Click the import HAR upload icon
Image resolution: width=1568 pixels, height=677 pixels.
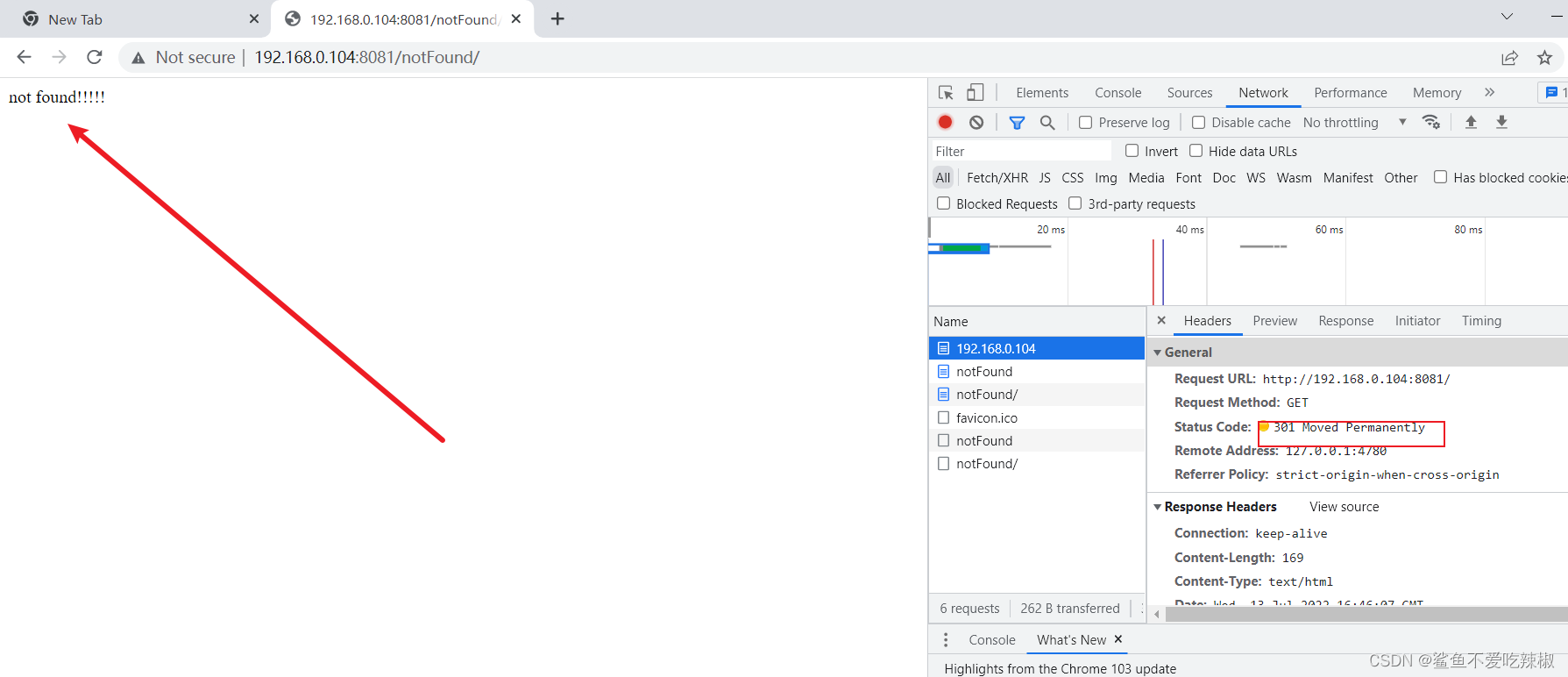(x=1471, y=122)
